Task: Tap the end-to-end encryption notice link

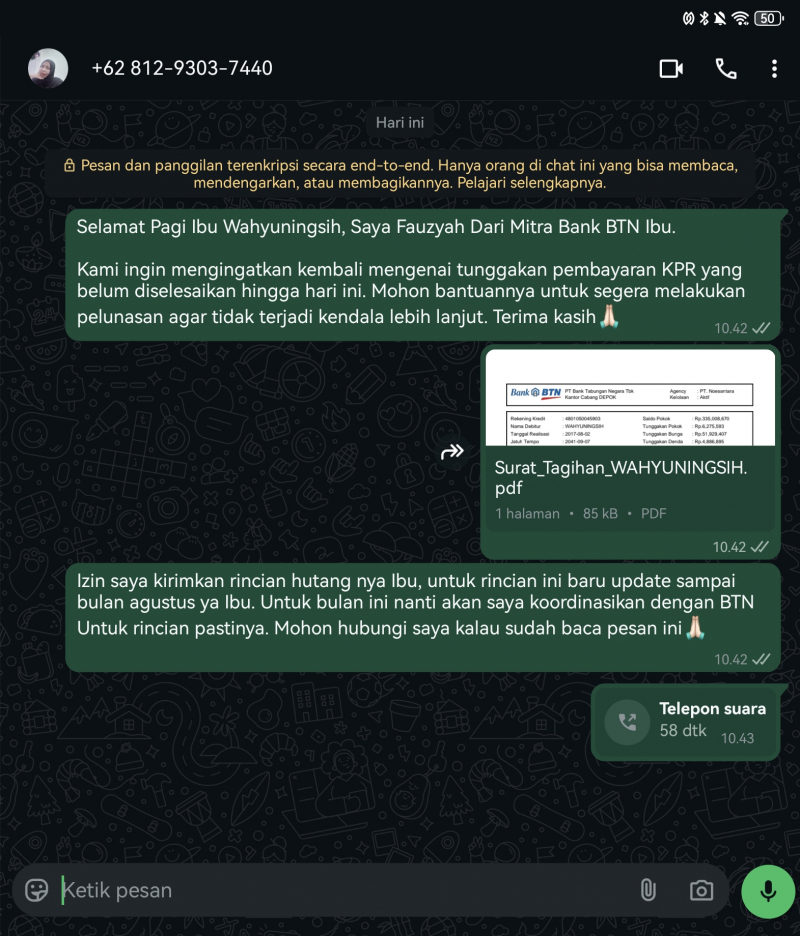Action: 400,174
